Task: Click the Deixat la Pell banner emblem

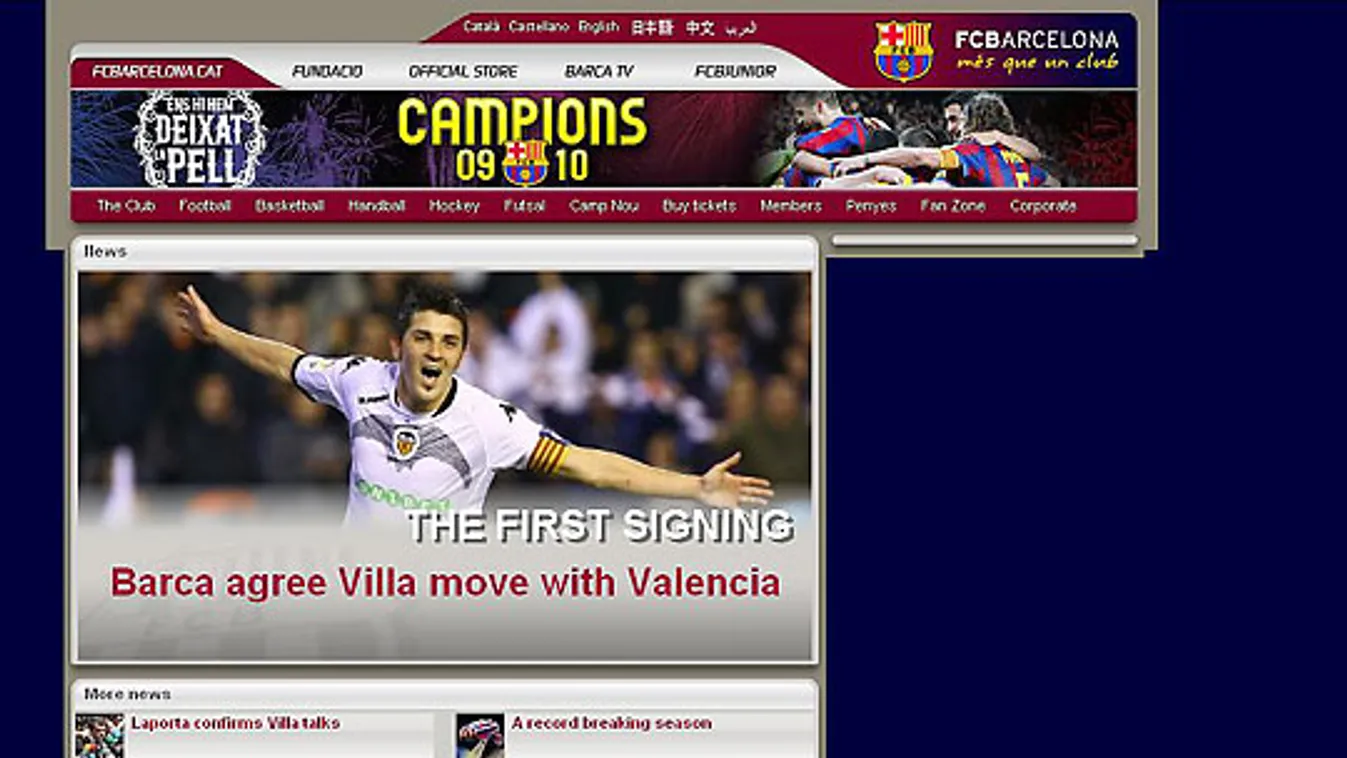Action: click(x=200, y=139)
